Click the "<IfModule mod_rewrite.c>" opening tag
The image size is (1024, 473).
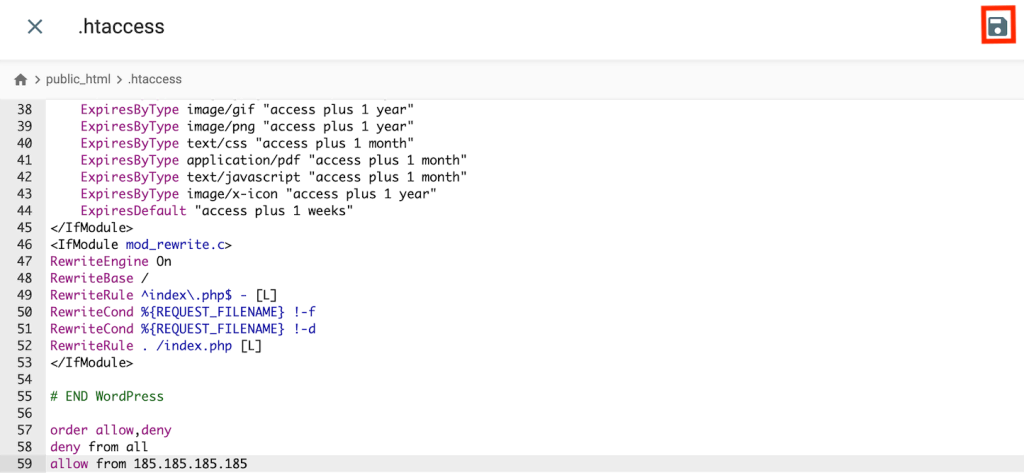[140, 244]
